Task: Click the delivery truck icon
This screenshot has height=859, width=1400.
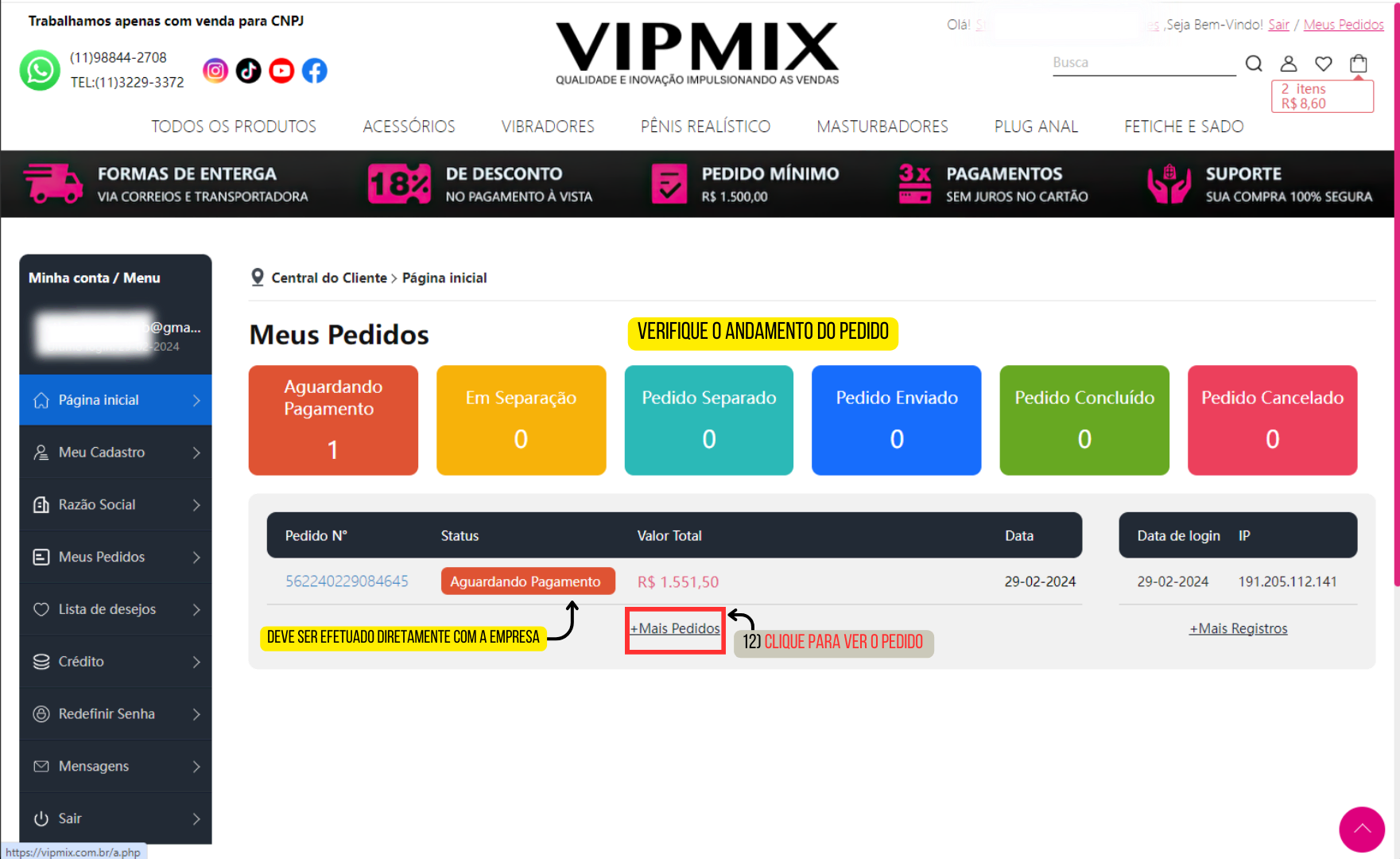Action: (53, 184)
